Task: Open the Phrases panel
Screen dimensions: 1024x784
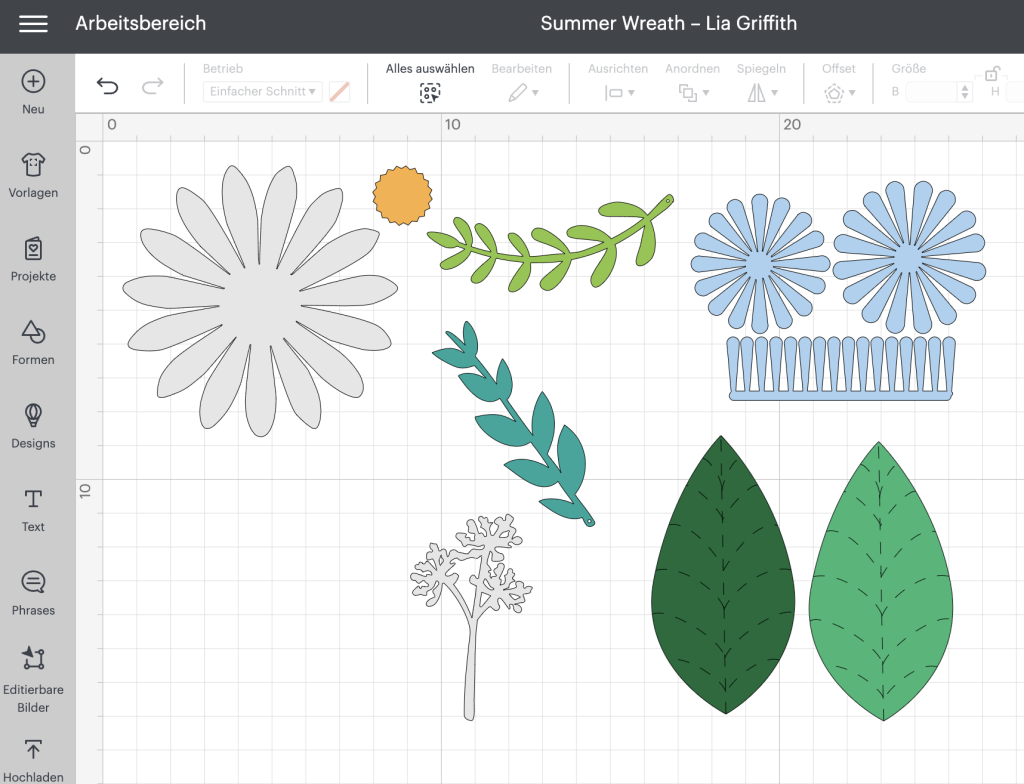Action: pos(33,593)
